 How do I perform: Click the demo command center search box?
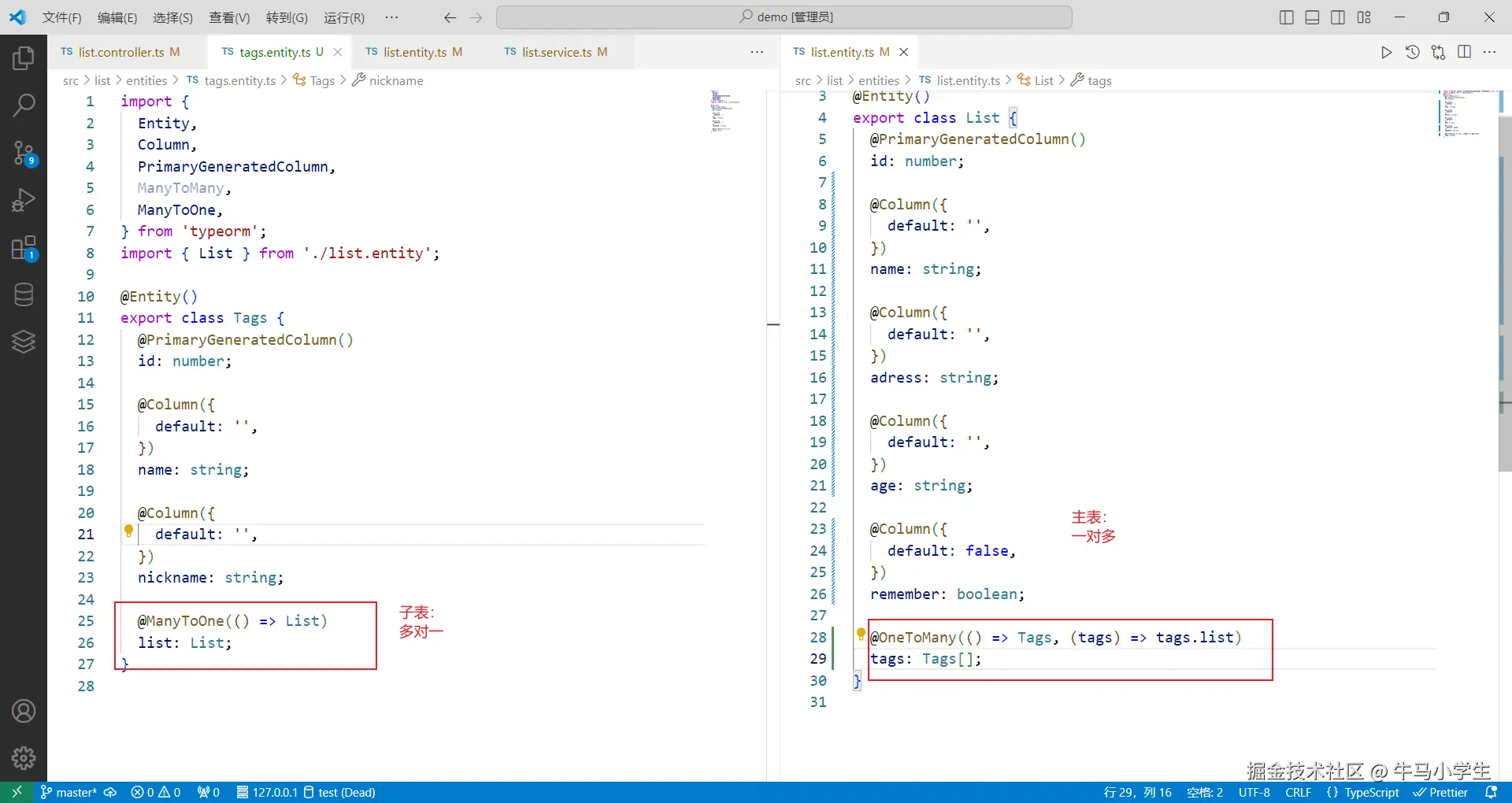pyautogui.click(x=784, y=17)
